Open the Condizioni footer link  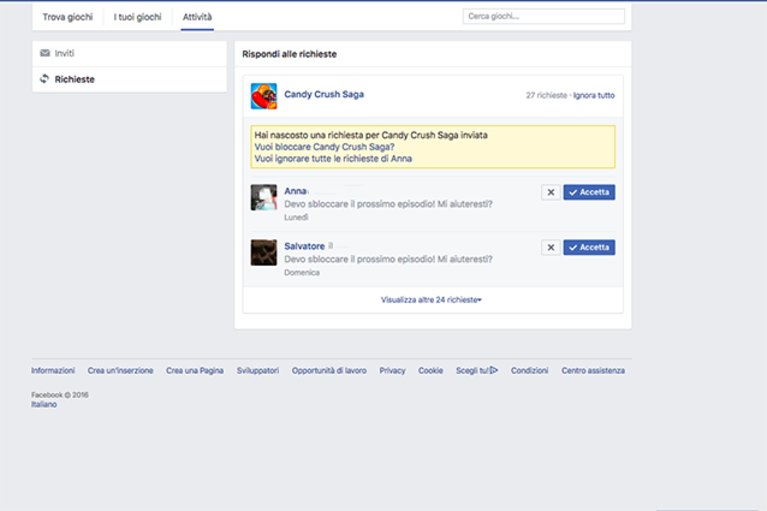tap(530, 371)
